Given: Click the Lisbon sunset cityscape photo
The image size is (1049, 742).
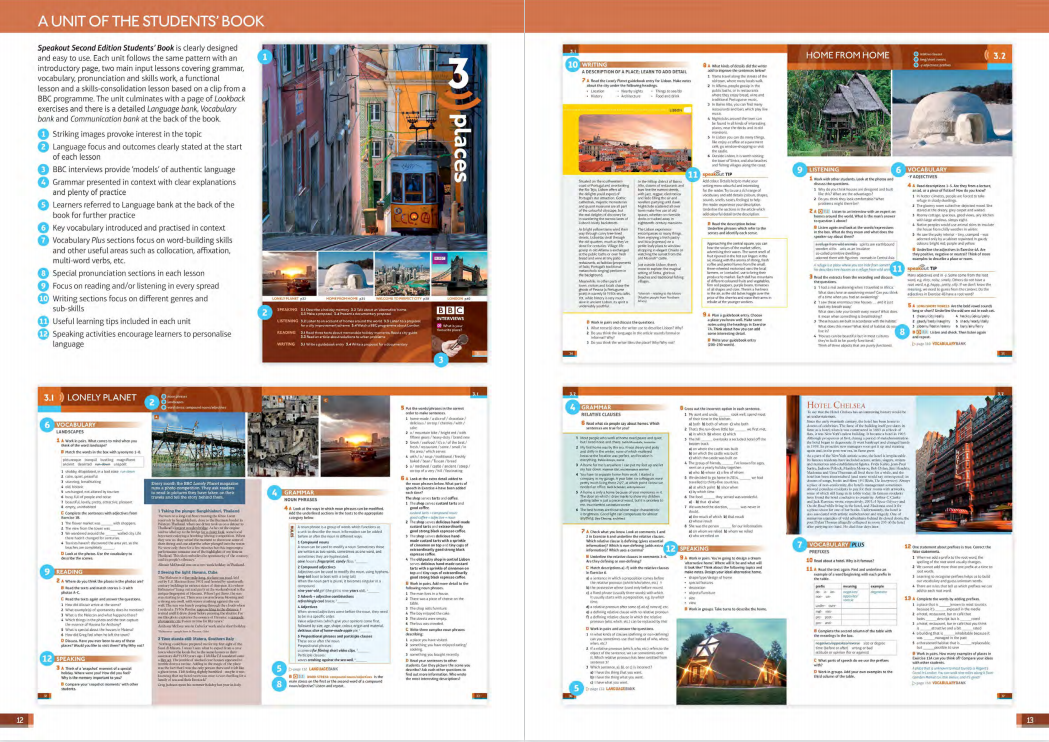Looking at the screenshot, I should click(x=635, y=144).
